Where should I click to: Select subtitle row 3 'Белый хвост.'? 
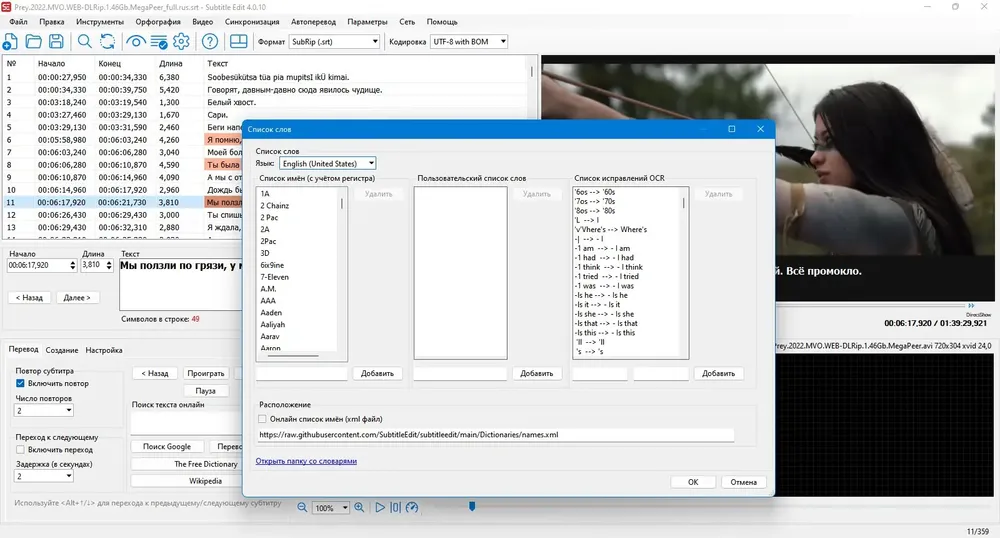point(267,102)
